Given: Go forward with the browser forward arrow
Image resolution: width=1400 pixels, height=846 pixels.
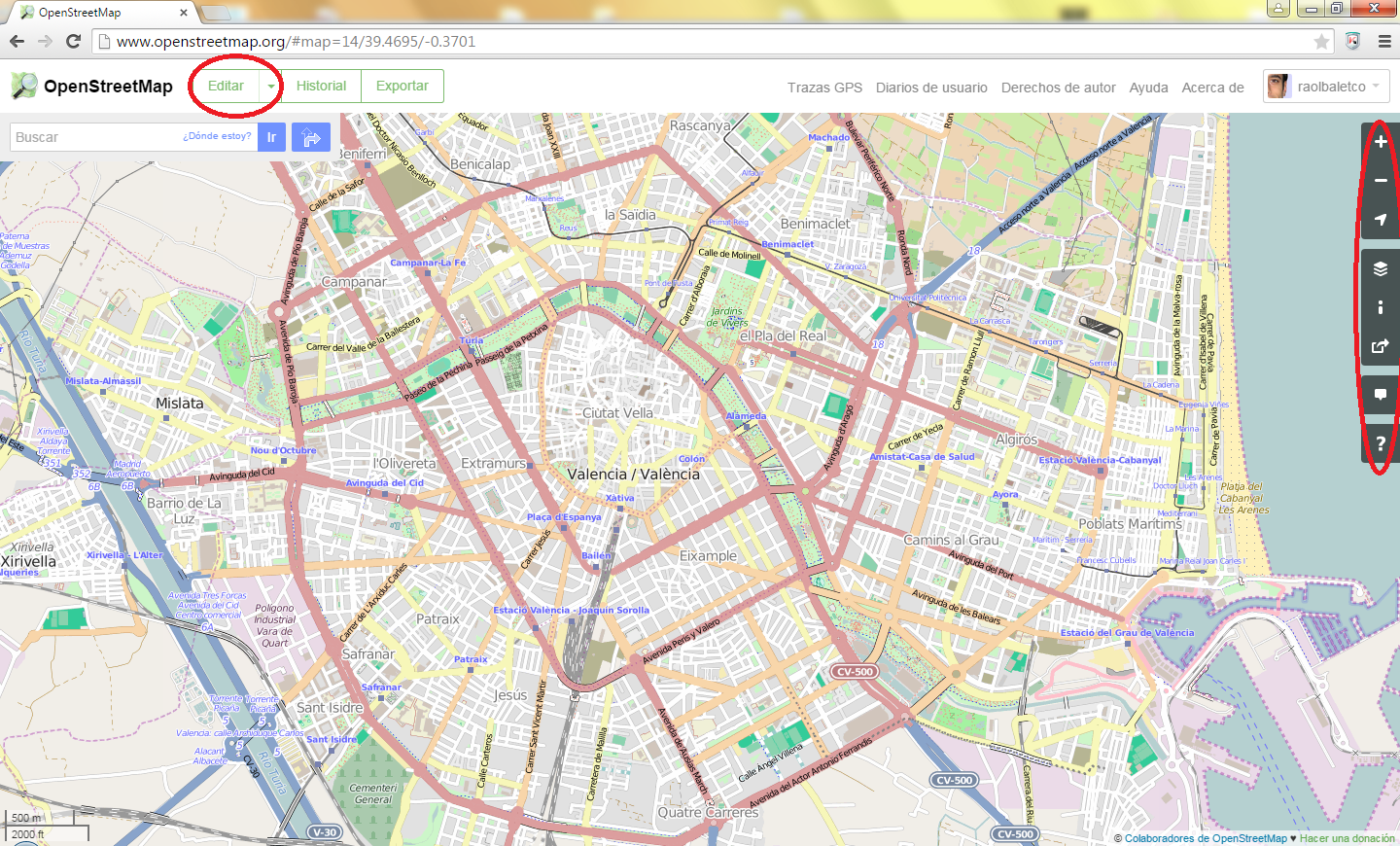Looking at the screenshot, I should pyautogui.click(x=45, y=41).
